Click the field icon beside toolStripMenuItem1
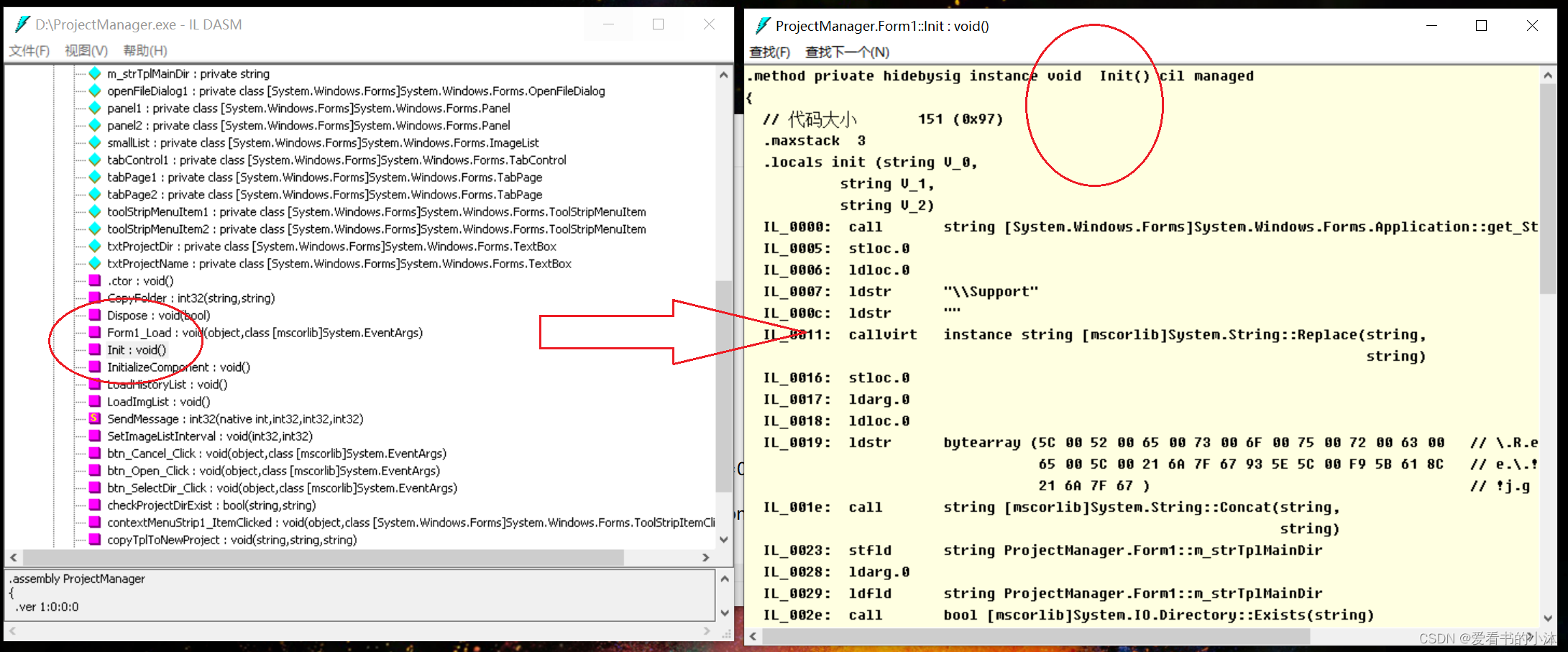Image resolution: width=1568 pixels, height=652 pixels. point(95,211)
